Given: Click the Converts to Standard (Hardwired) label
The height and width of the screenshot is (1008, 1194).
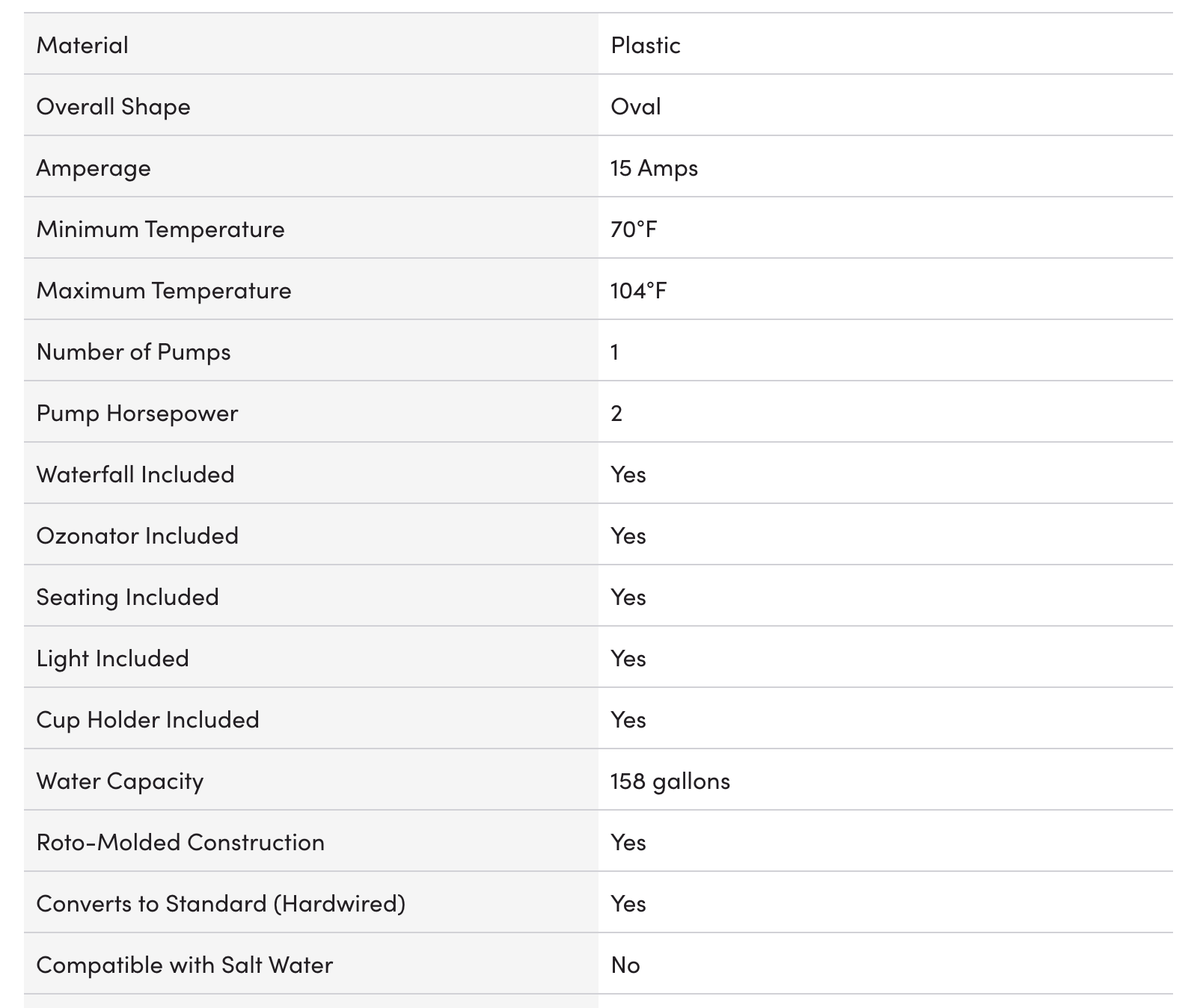Looking at the screenshot, I should coord(221,904).
